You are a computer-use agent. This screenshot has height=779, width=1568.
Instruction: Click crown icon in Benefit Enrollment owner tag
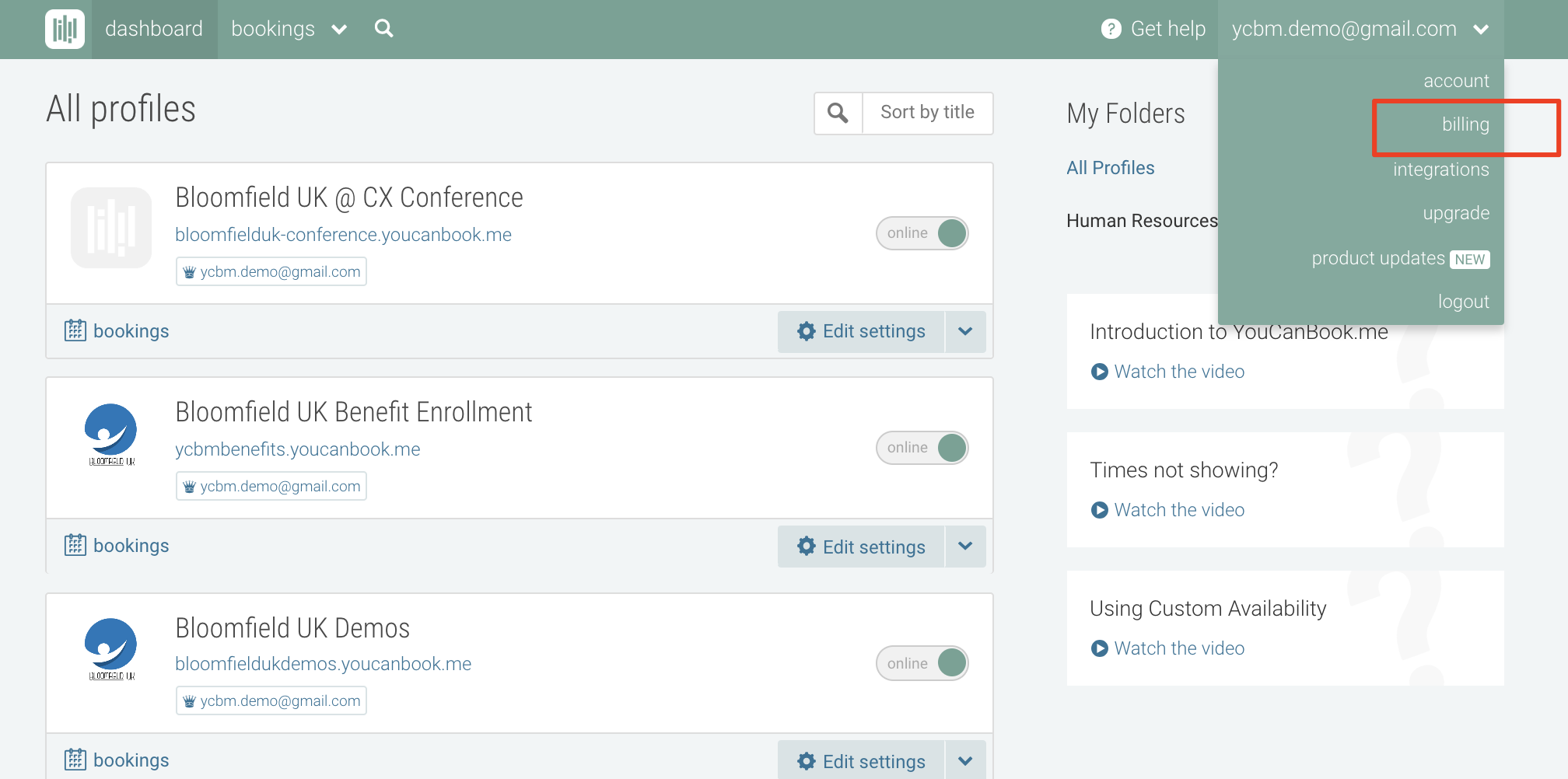pyautogui.click(x=189, y=487)
